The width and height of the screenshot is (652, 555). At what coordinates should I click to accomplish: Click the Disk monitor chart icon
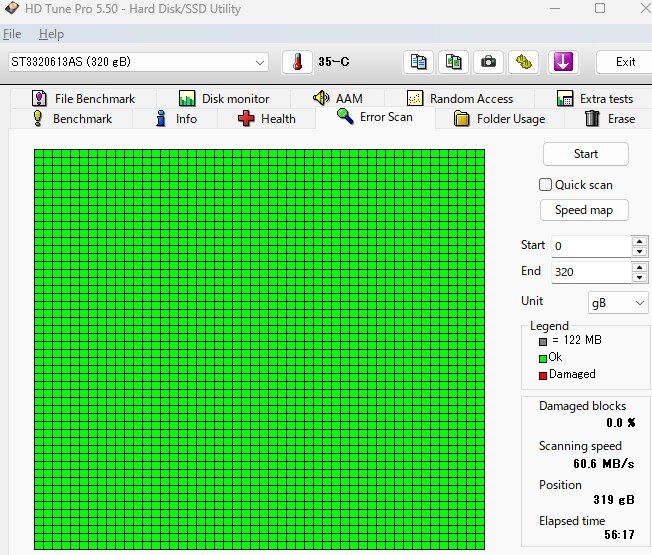[x=187, y=99]
